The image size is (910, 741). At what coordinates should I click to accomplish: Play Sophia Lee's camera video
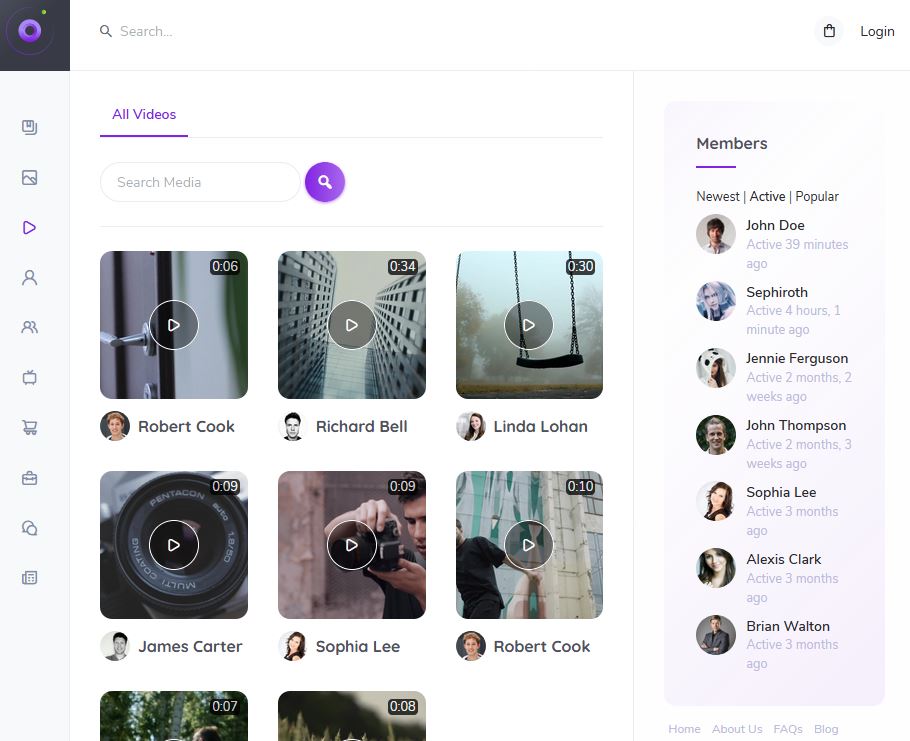point(352,545)
